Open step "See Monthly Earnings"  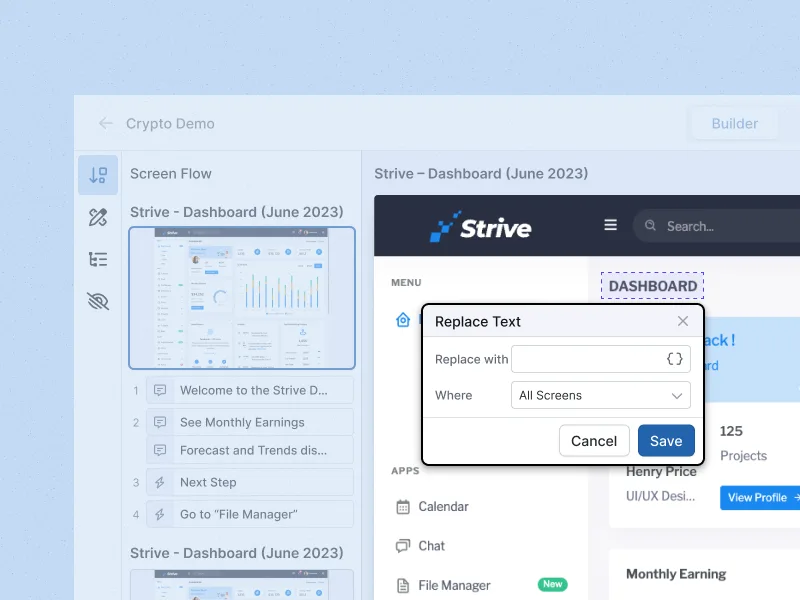250,422
